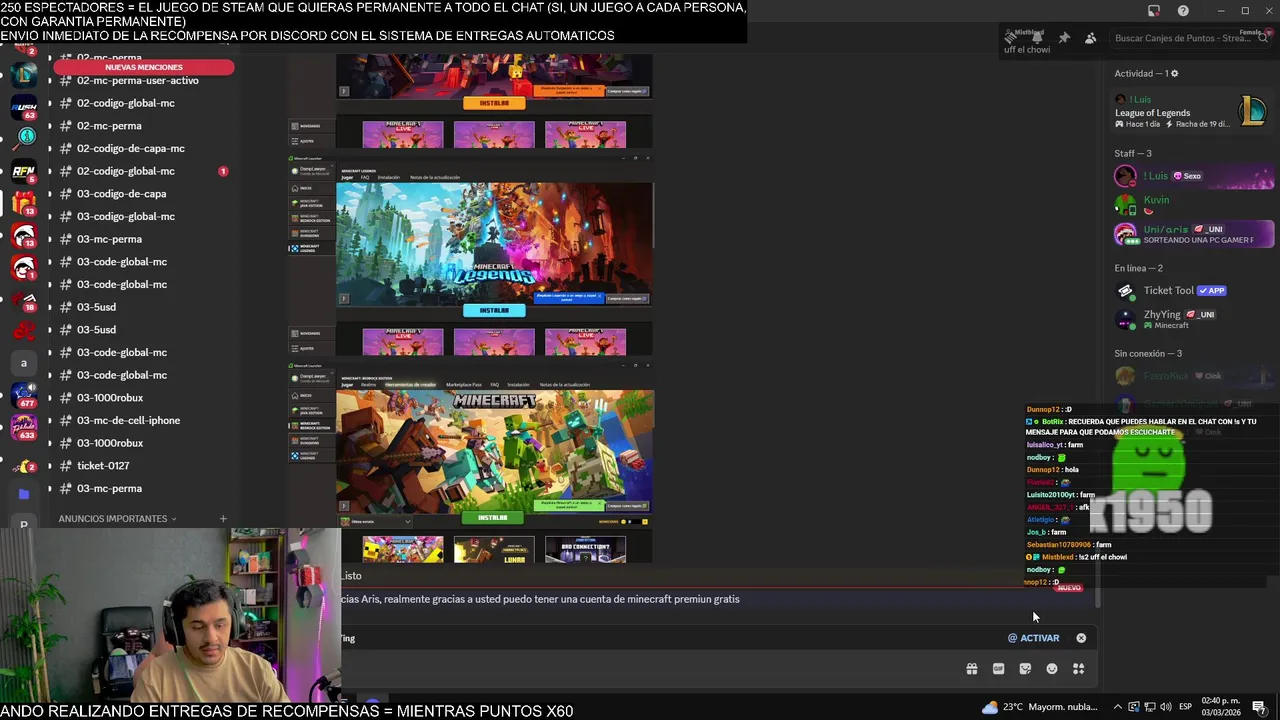Open the emoji picker
Image resolution: width=1280 pixels, height=720 pixels.
(x=1052, y=669)
